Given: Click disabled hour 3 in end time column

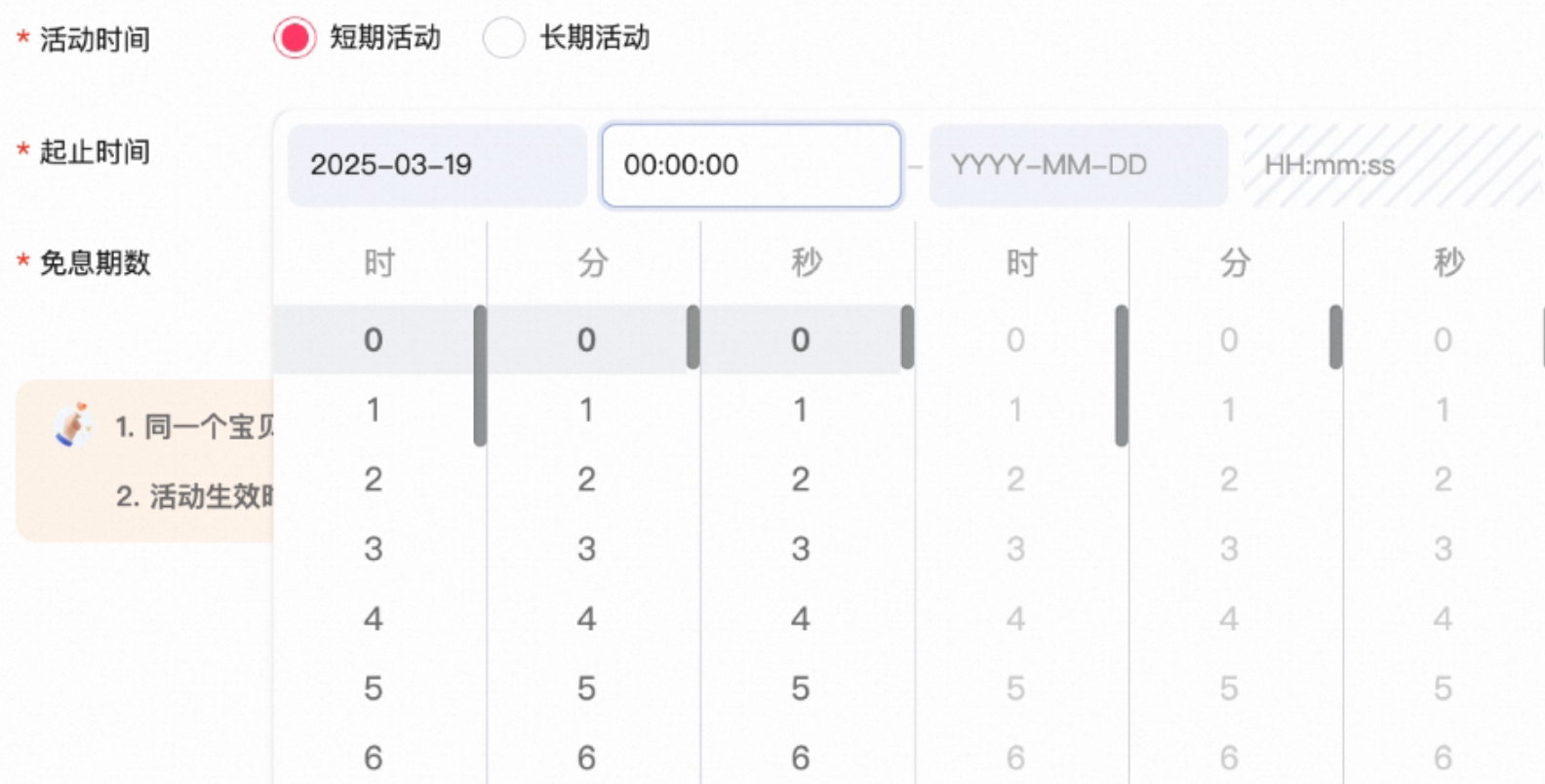Looking at the screenshot, I should click(1015, 549).
